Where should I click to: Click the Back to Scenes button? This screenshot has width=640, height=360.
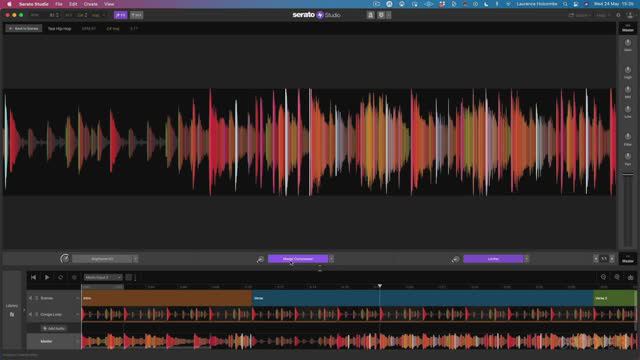tap(24, 29)
